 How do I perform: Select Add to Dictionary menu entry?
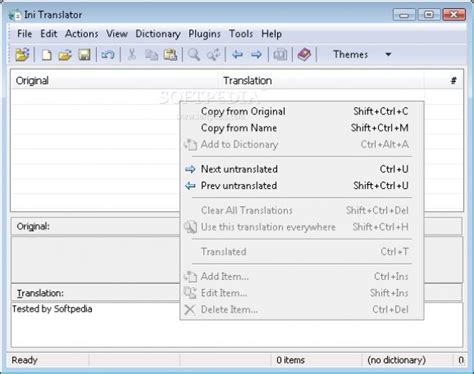tap(302, 145)
